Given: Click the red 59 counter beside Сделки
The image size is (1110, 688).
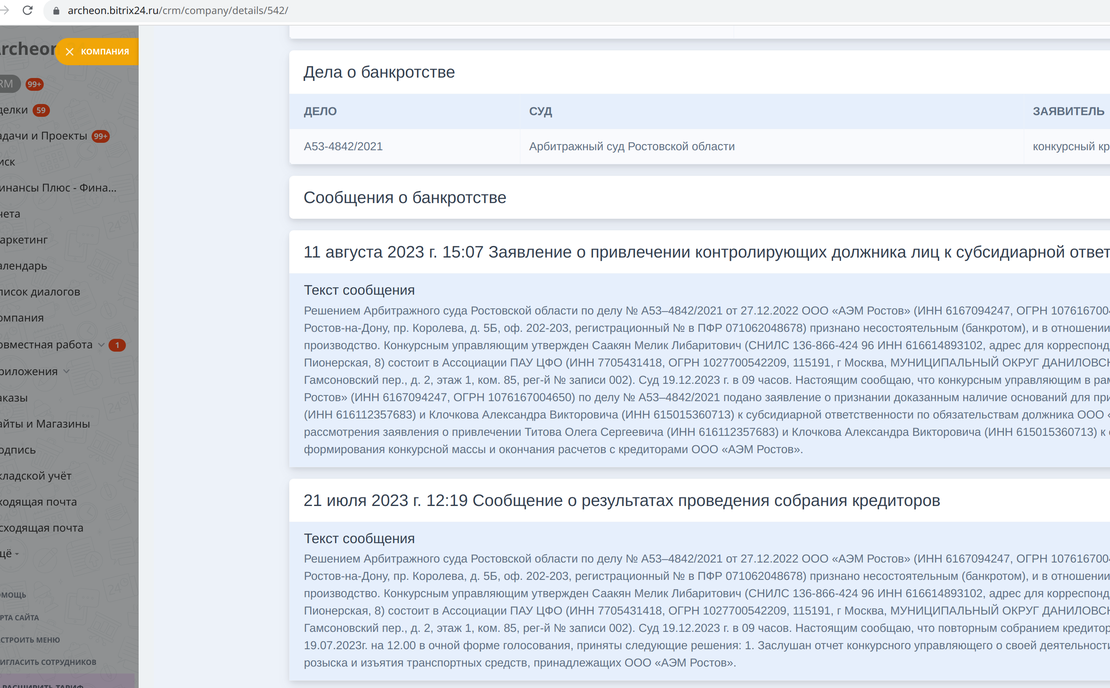Looking at the screenshot, I should (x=40, y=110).
